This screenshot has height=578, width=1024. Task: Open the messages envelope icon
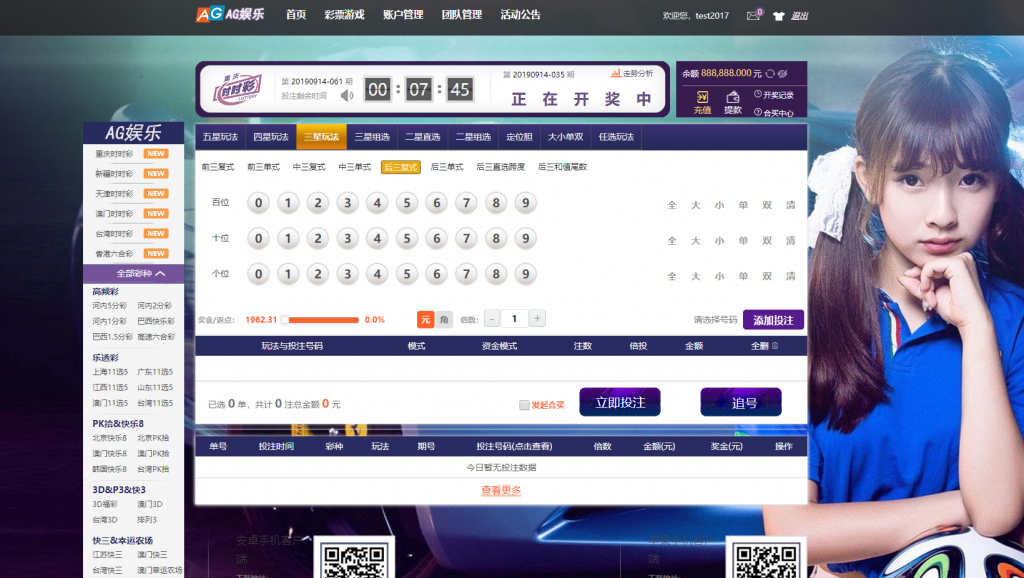(753, 16)
